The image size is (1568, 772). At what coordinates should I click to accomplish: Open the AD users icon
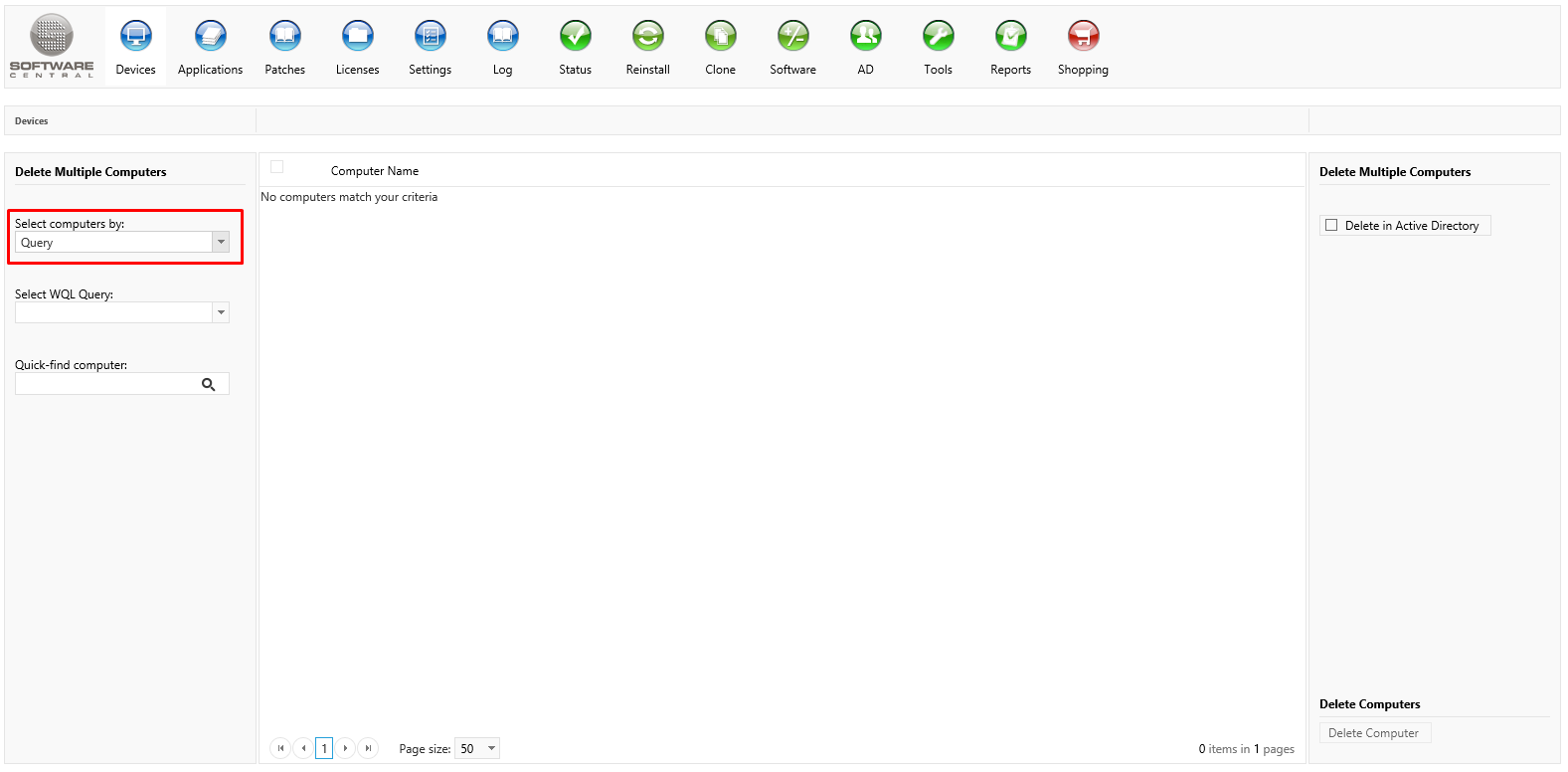click(865, 37)
